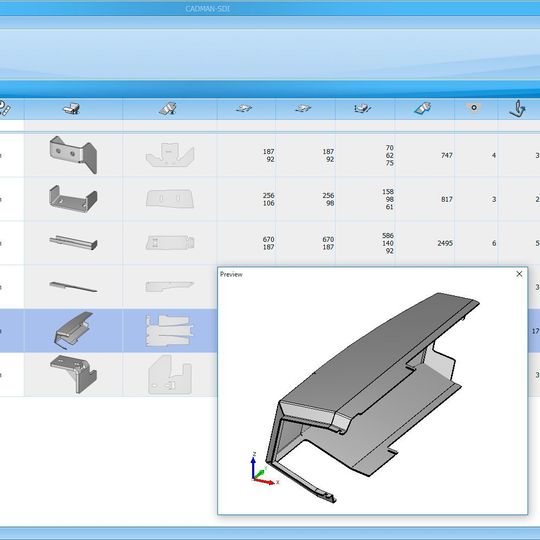540x540 pixels.
Task: Click the cell showing 256 98
Action: (328, 199)
